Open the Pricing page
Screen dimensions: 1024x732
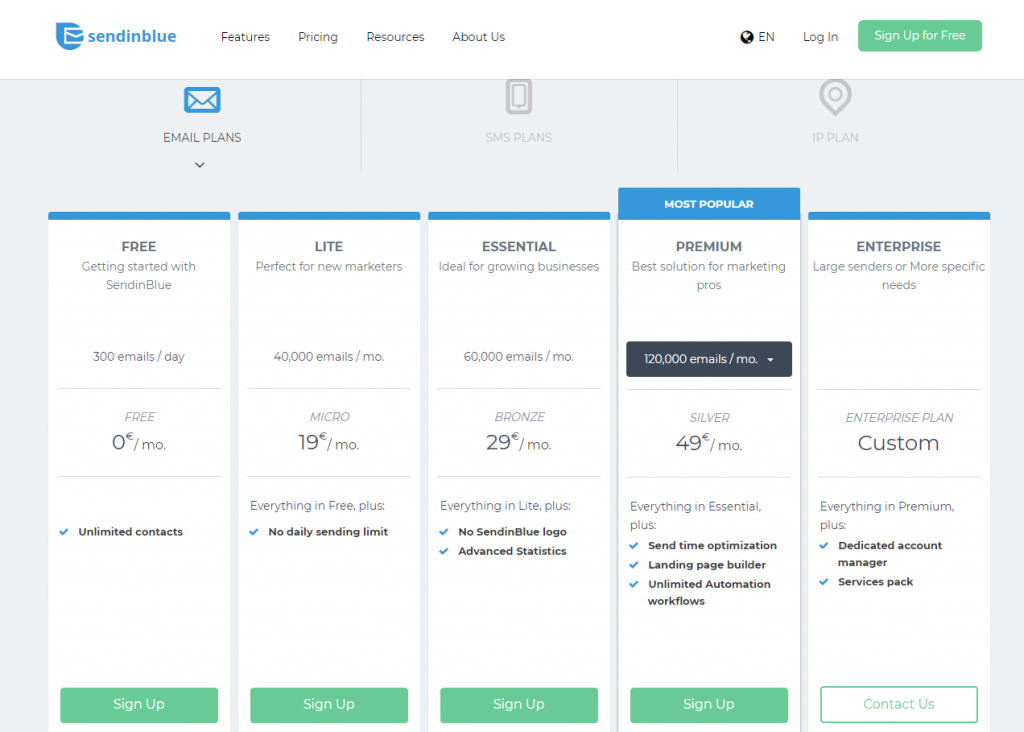coord(317,37)
